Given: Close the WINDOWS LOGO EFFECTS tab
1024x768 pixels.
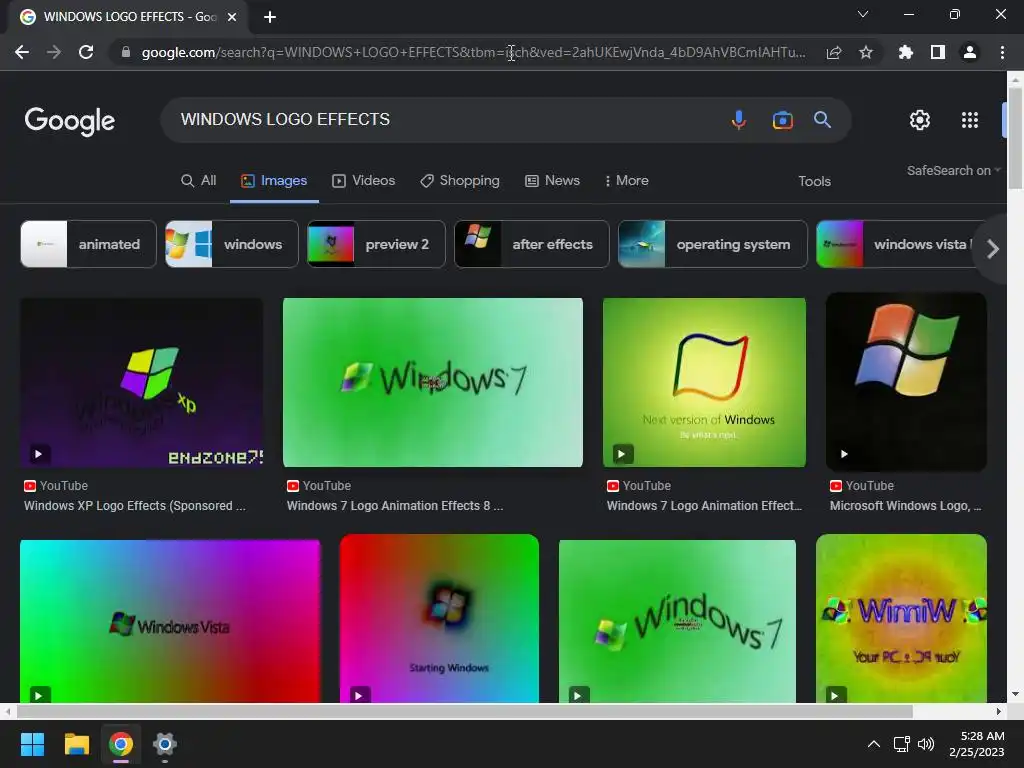Looking at the screenshot, I should click(232, 17).
